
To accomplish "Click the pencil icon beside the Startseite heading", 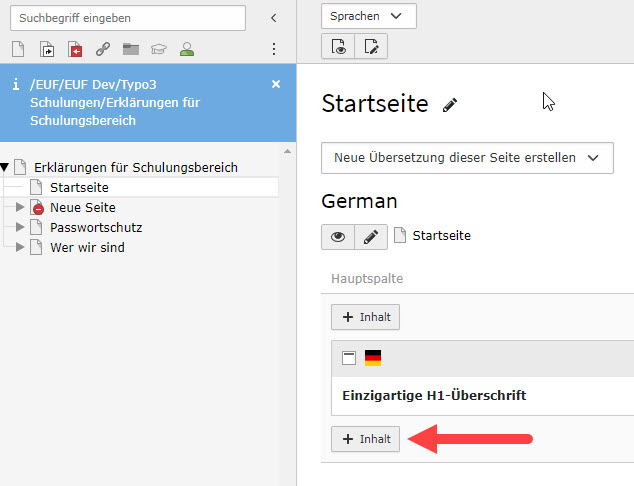I will (x=450, y=105).
